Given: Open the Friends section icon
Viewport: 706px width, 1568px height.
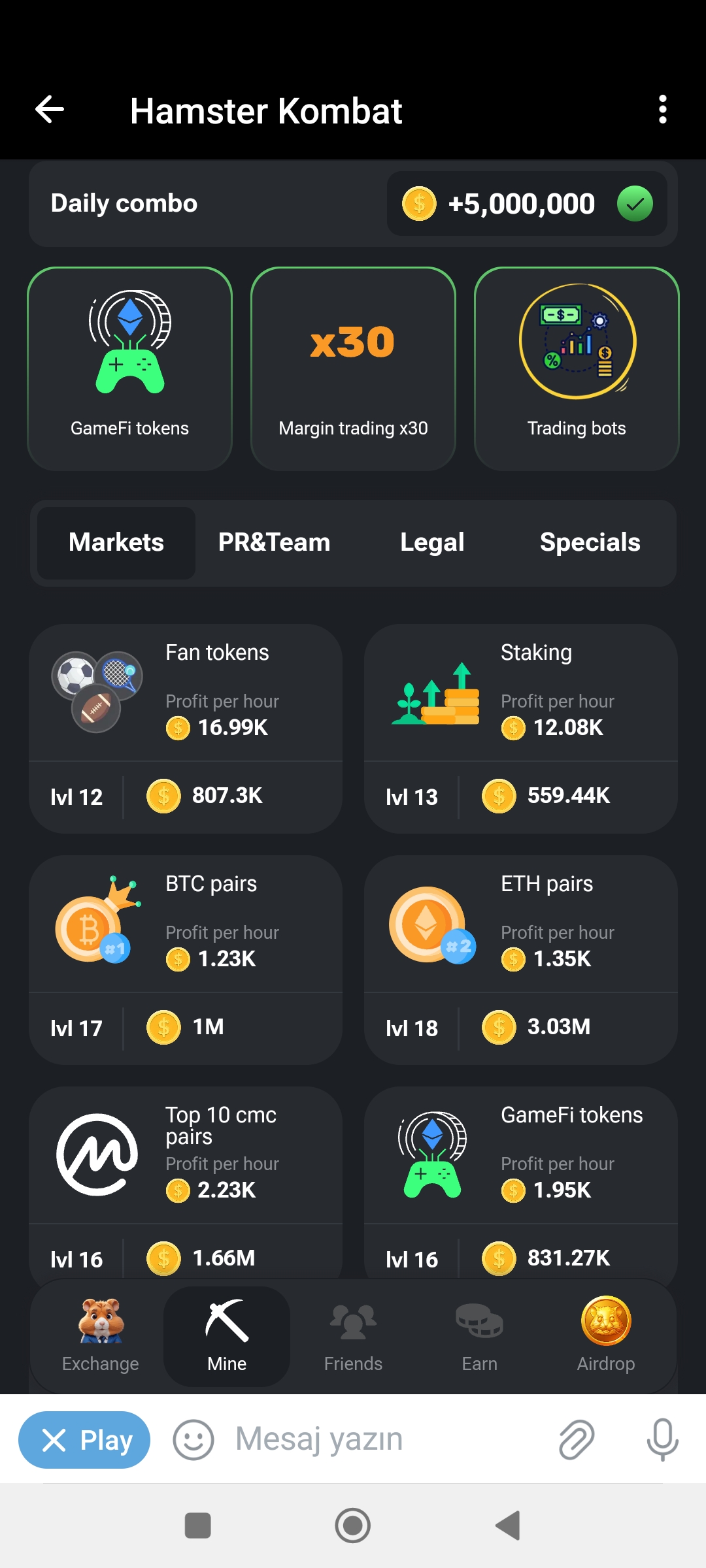Looking at the screenshot, I should click(353, 1321).
